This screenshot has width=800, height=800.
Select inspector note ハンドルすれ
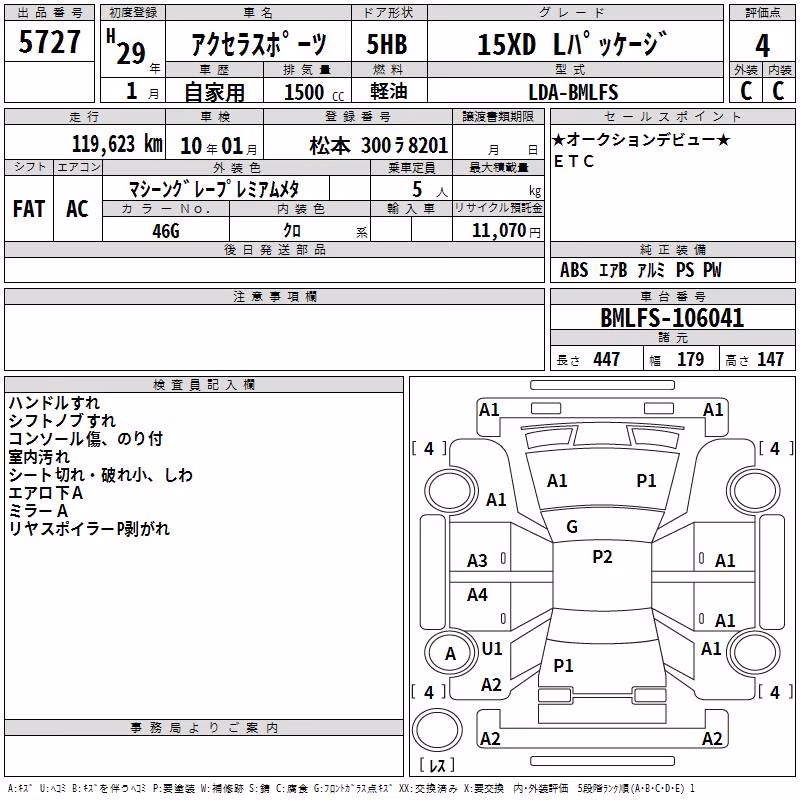[54, 403]
